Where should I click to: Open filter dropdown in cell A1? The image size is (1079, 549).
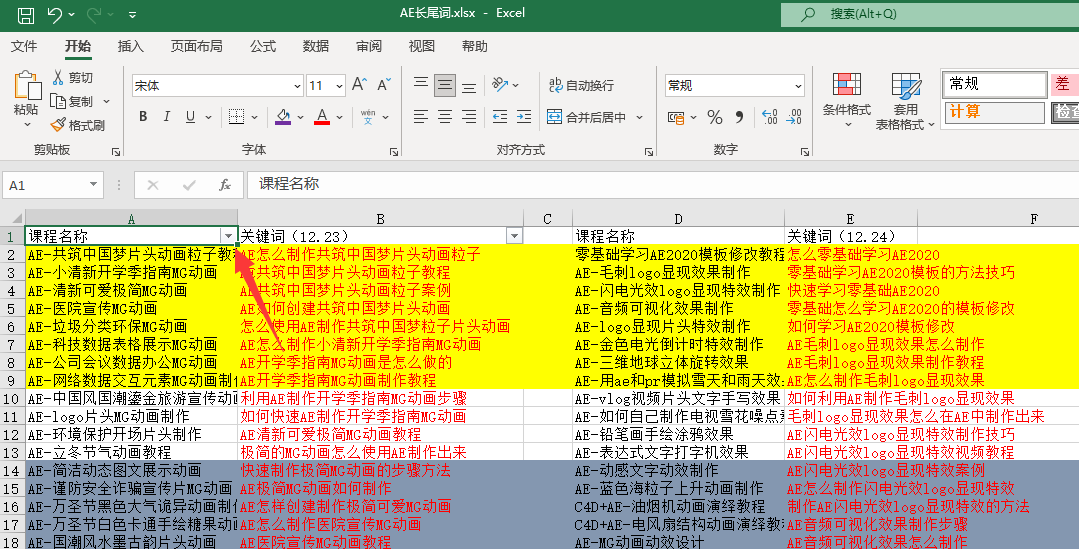point(228,236)
